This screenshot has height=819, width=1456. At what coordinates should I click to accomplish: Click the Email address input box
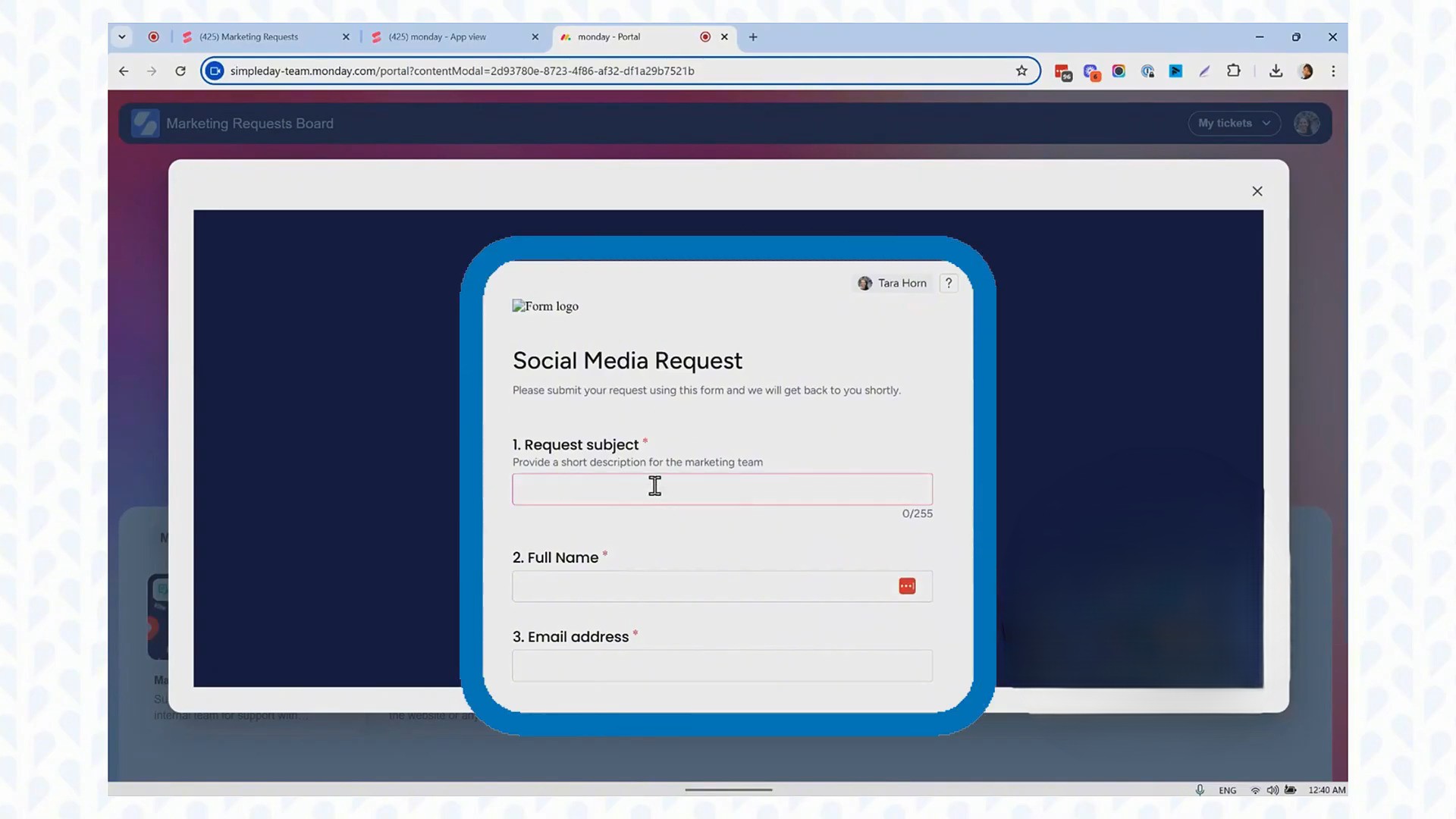(x=721, y=665)
